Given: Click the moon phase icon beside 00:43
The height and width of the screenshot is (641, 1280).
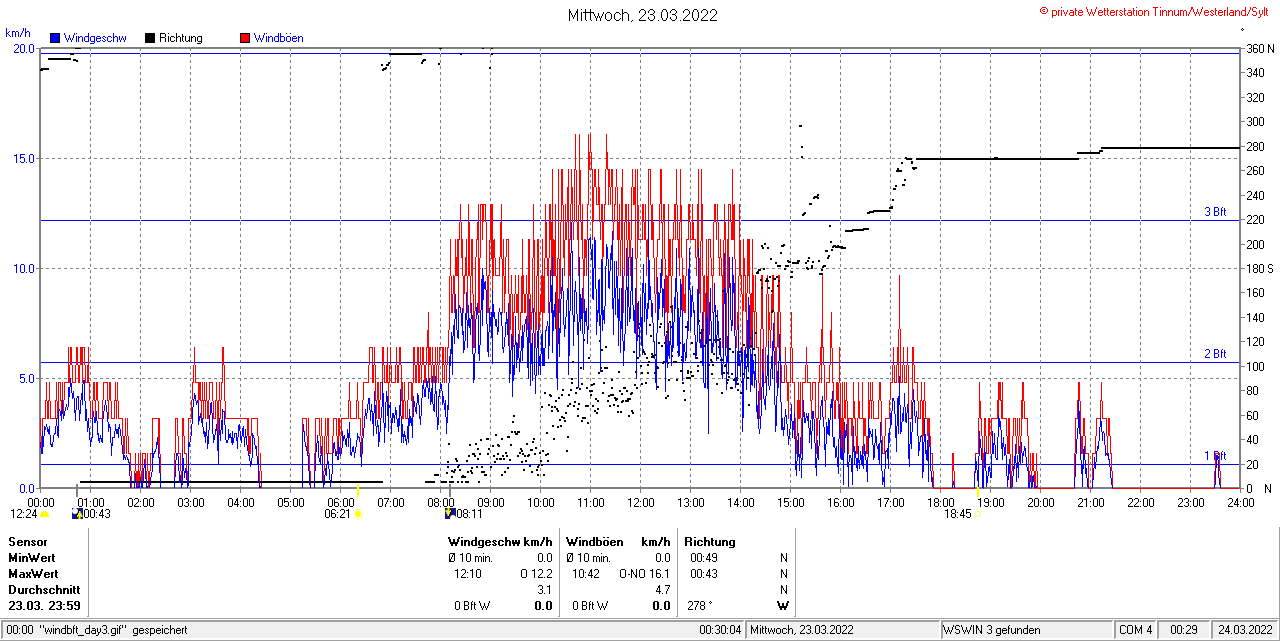Looking at the screenshot, I should (x=77, y=514).
